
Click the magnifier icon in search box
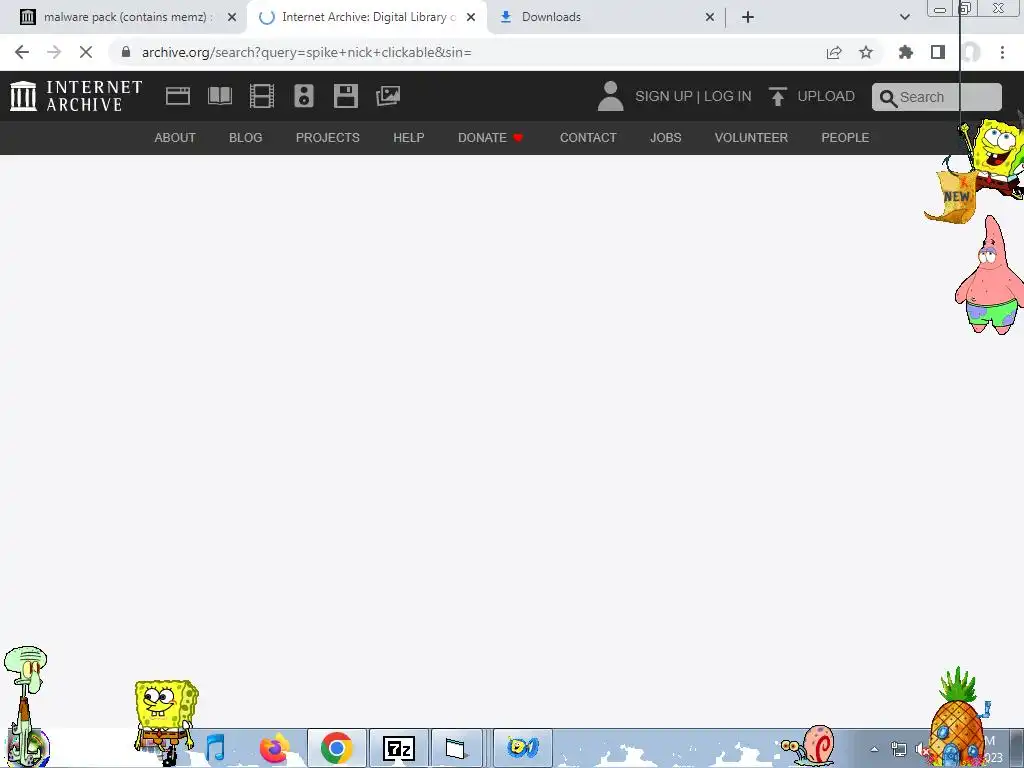pyautogui.click(x=888, y=98)
